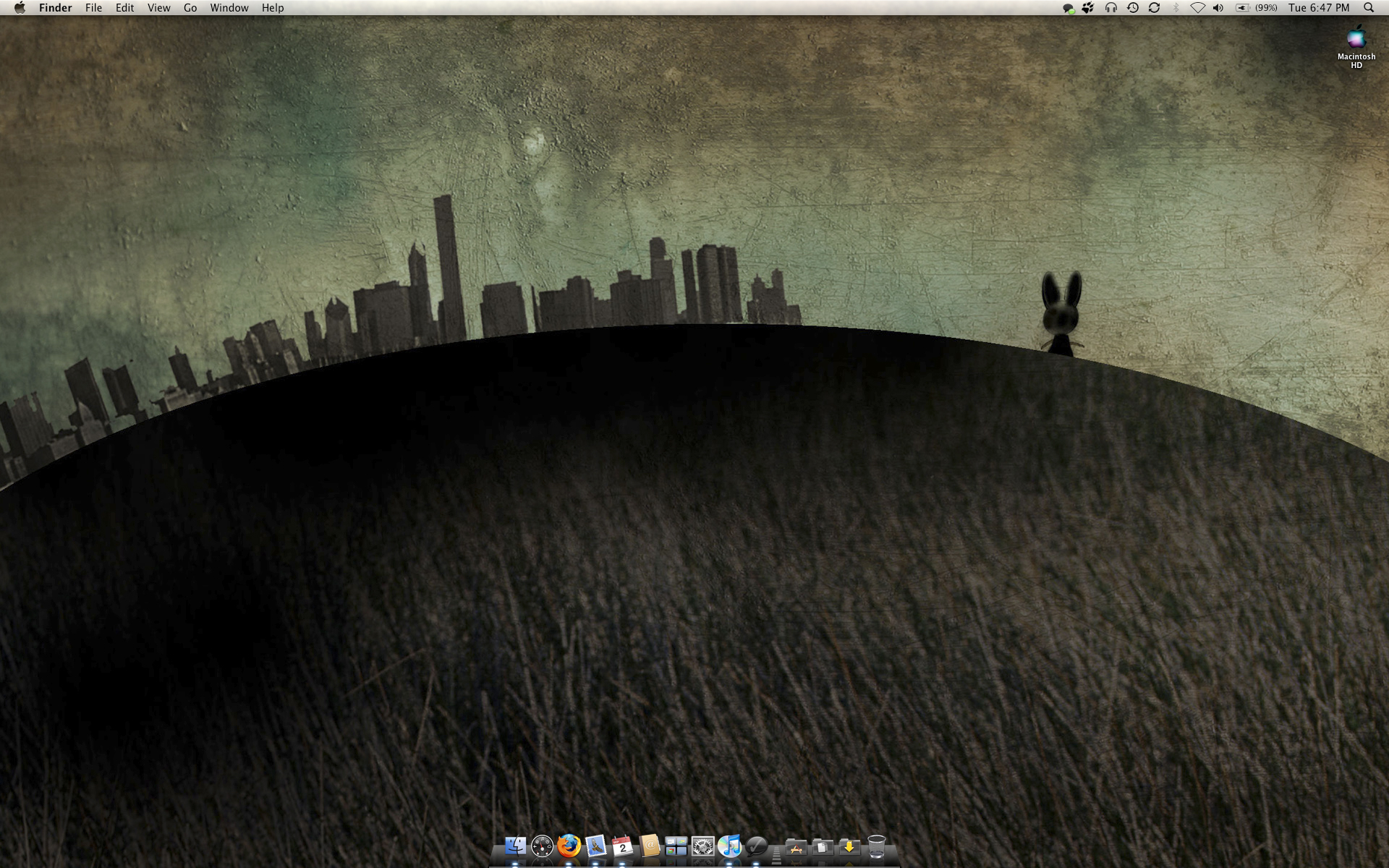This screenshot has height=868, width=1389.
Task: Click the clock showing Tue 6:47 PM
Action: (x=1319, y=8)
